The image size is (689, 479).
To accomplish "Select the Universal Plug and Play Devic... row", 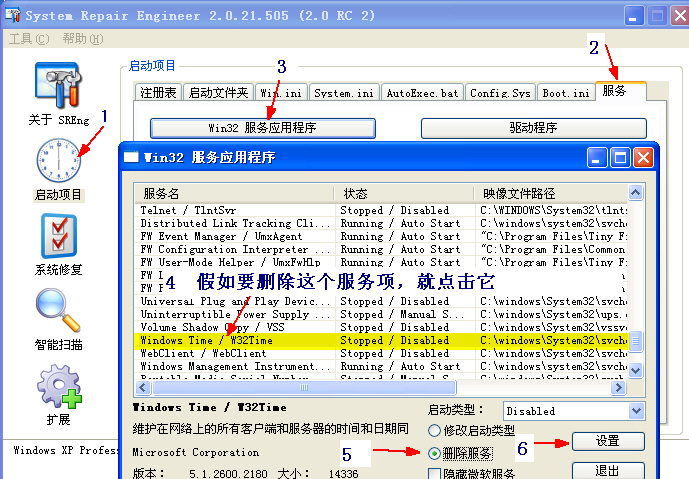I will pos(381,301).
